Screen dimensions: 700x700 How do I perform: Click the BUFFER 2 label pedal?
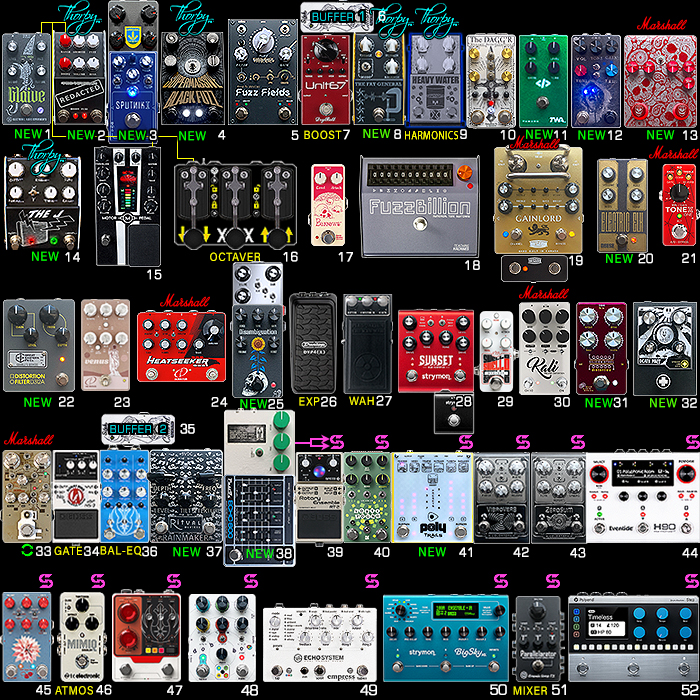pyautogui.click(x=138, y=429)
